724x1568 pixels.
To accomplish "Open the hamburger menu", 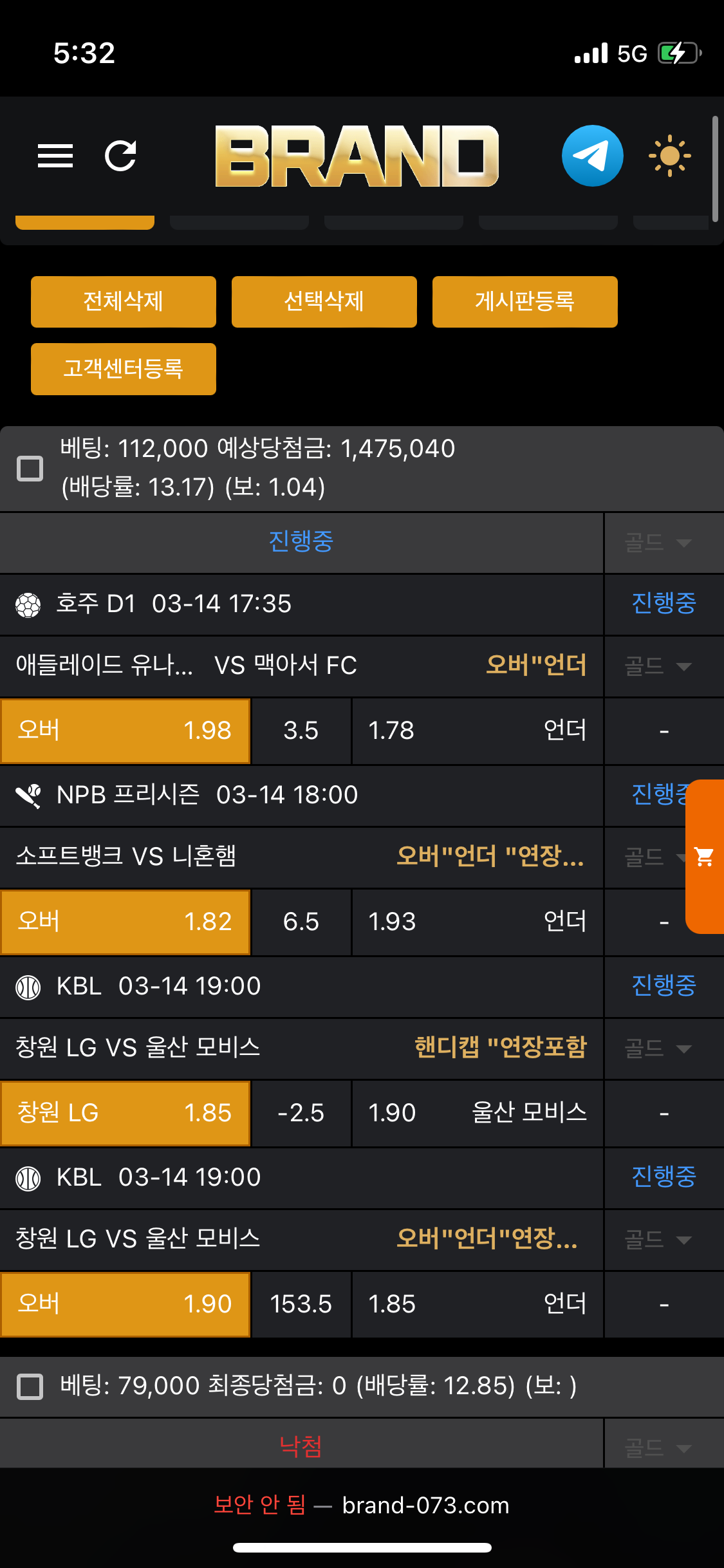I will click(55, 156).
